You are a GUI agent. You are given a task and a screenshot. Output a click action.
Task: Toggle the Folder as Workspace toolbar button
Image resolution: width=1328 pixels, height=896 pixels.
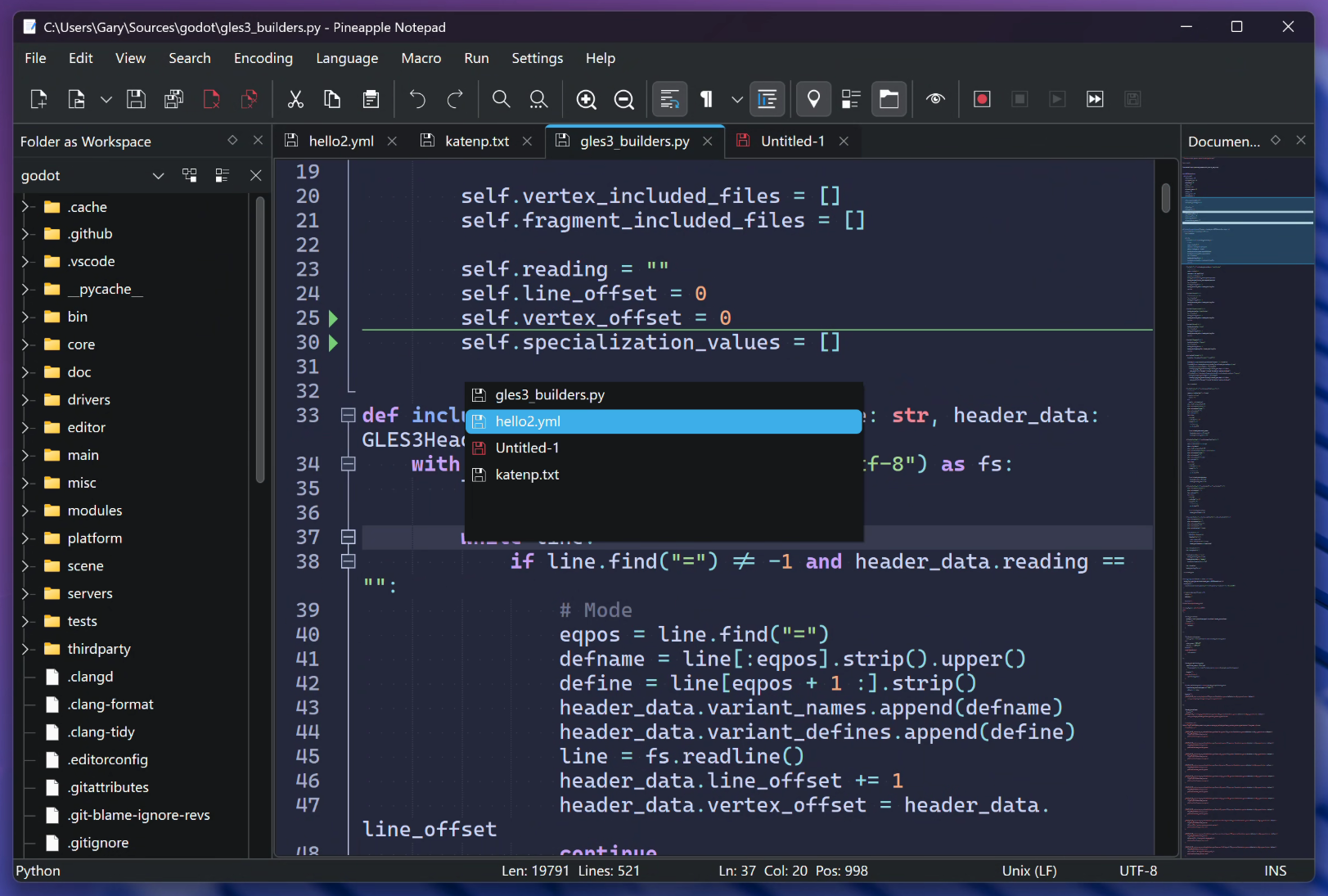pyautogui.click(x=889, y=99)
